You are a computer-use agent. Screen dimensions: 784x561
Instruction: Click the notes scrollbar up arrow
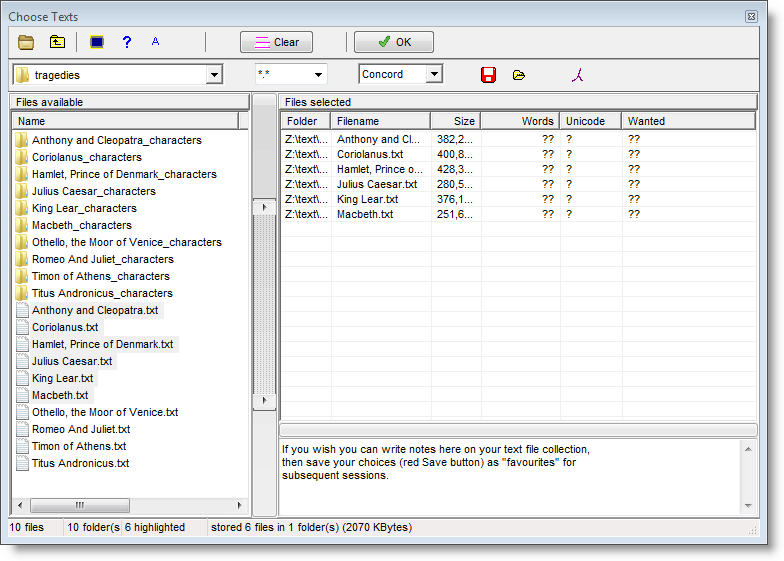[x=748, y=449]
